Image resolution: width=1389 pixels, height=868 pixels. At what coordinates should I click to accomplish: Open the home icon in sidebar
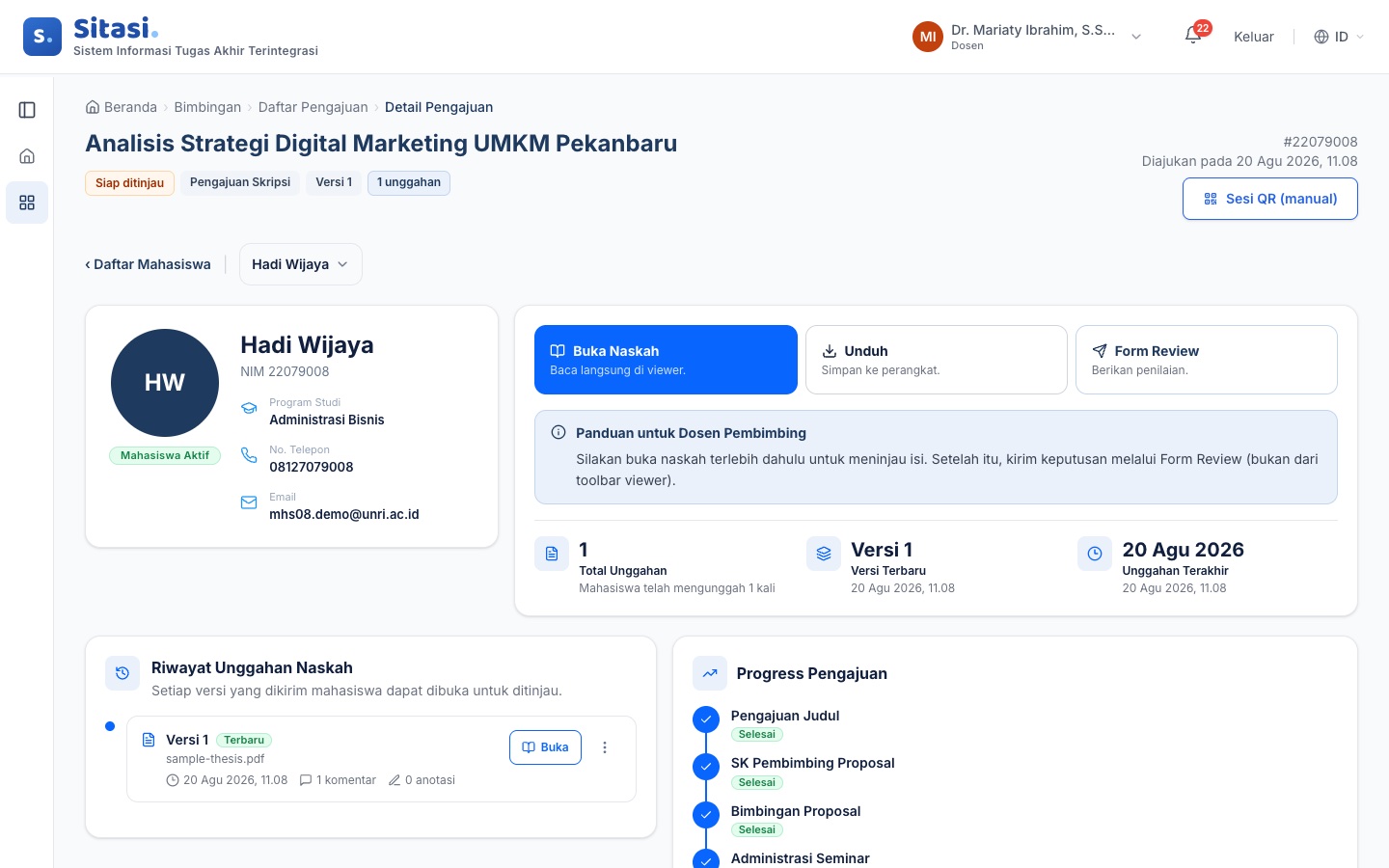click(x=27, y=156)
